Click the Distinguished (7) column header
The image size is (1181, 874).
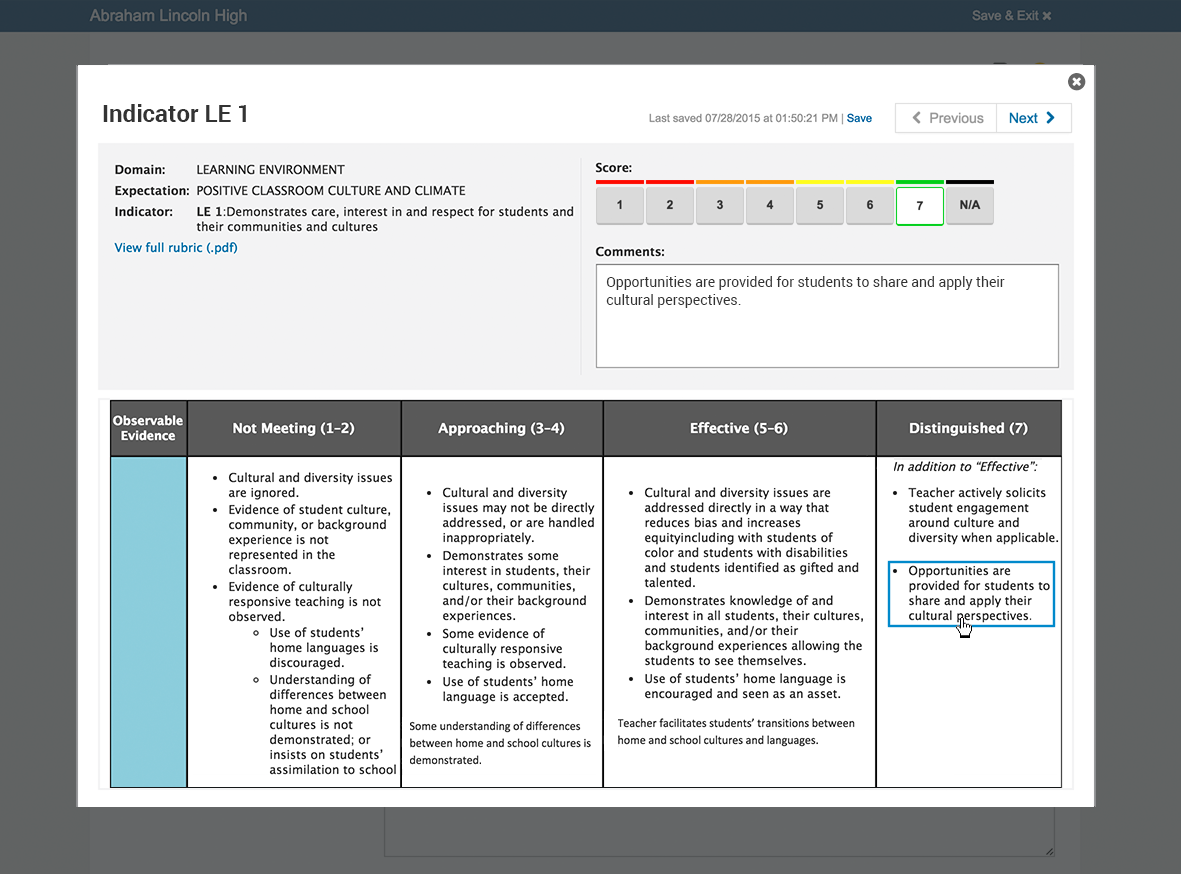[969, 428]
